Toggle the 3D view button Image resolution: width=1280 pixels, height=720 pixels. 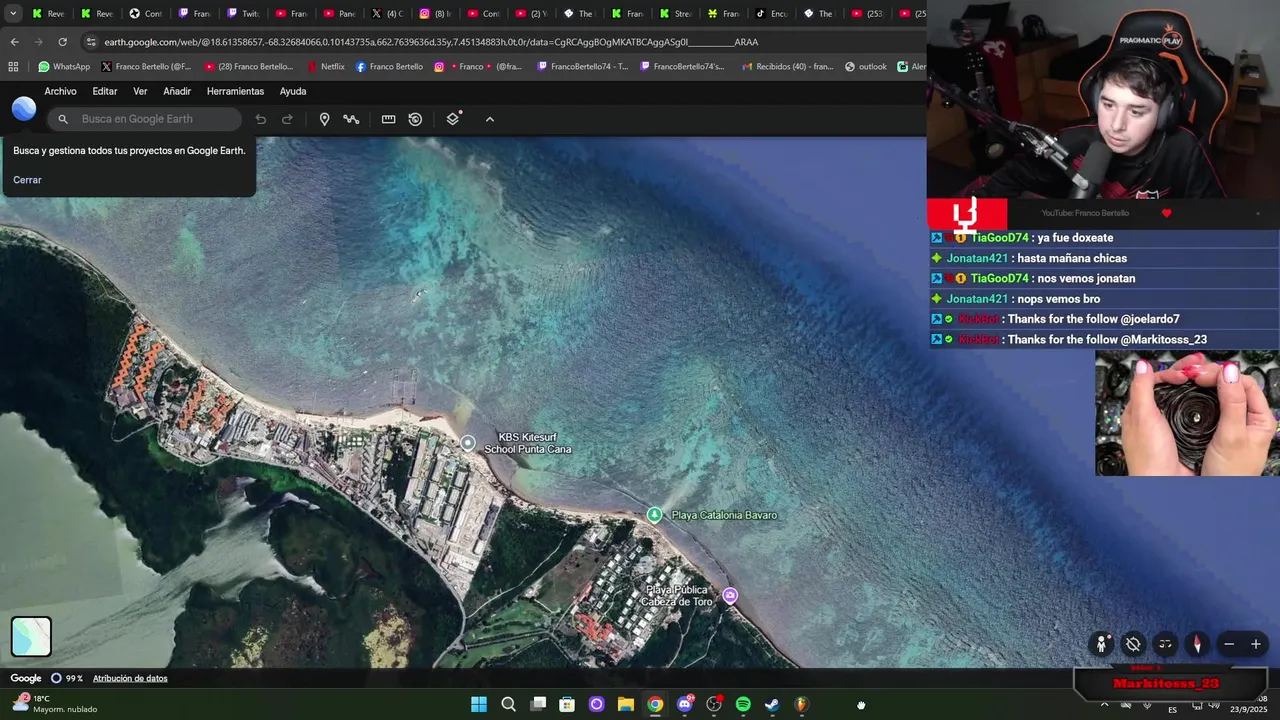(x=1165, y=644)
